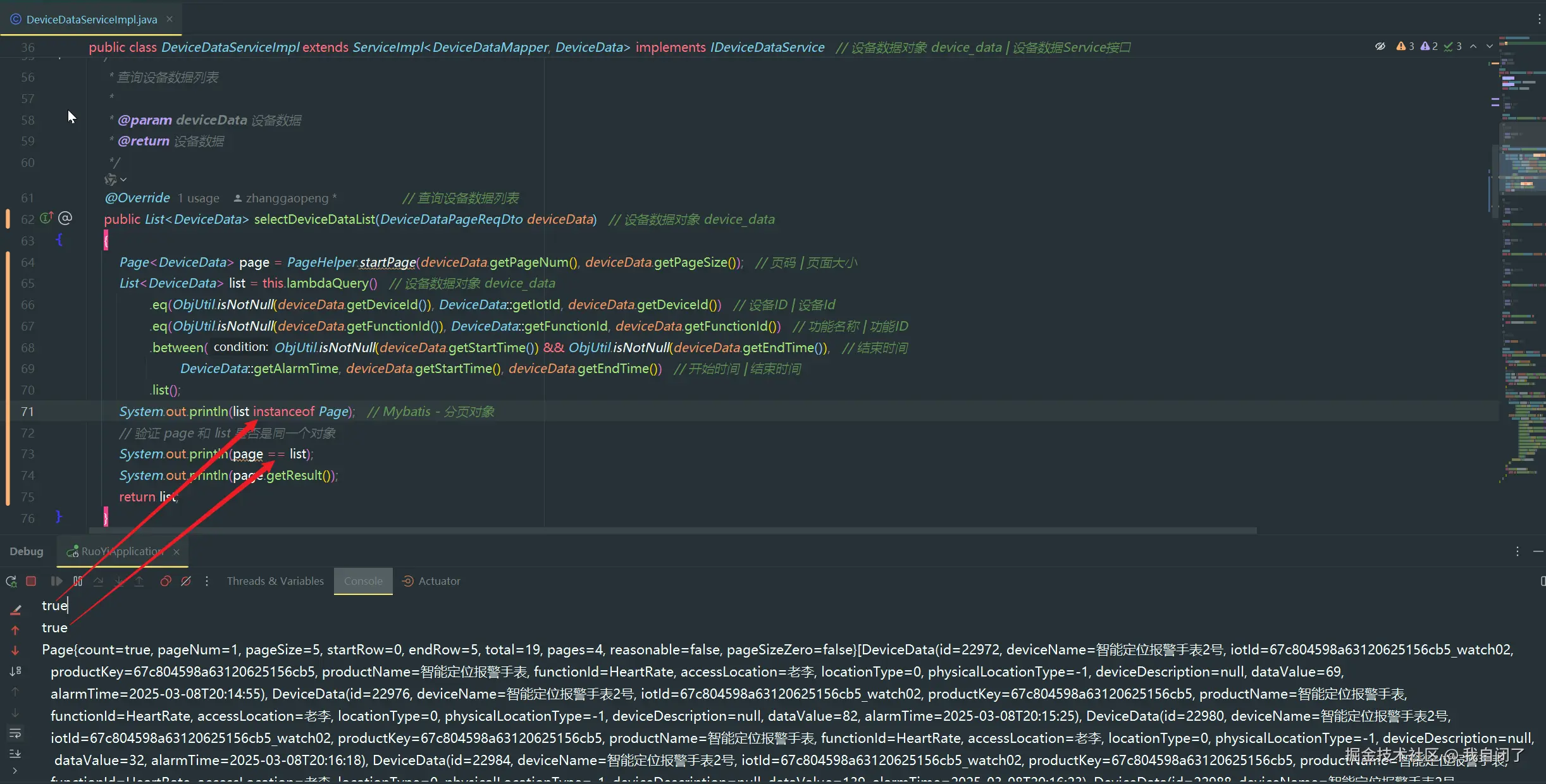
Task: Clear console with the eraser icon
Action: pyautogui.click(x=16, y=609)
